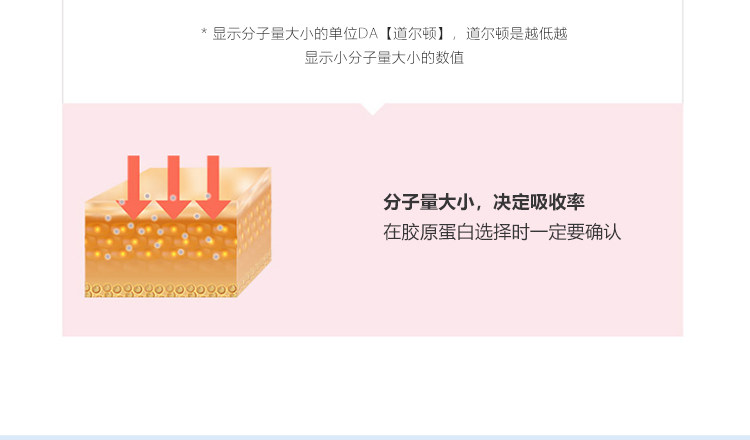Click the skin cross-section illustration's orange middle layer

pyautogui.click(x=161, y=237)
